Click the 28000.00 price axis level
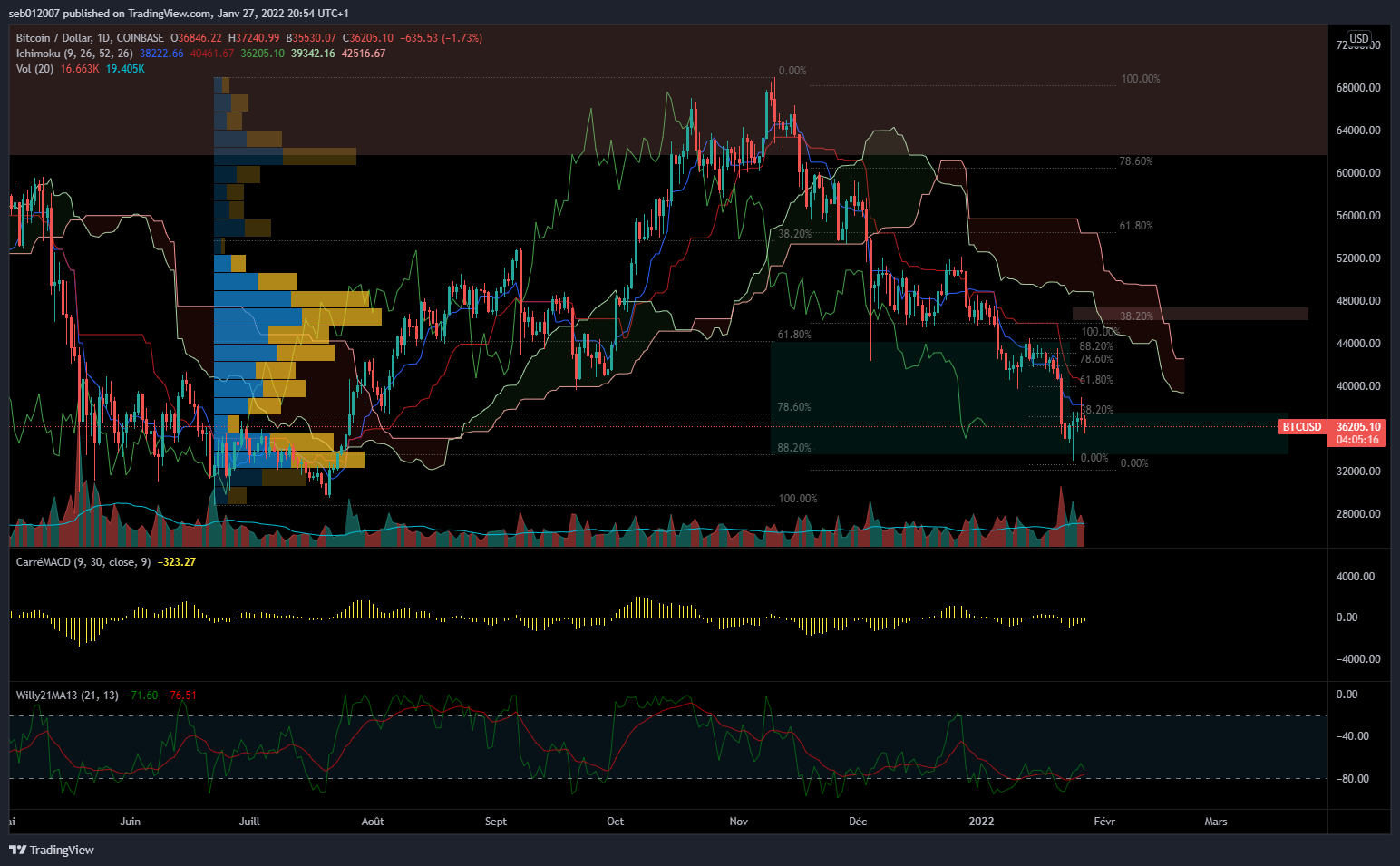This screenshot has width=1400, height=866. coord(1358,514)
